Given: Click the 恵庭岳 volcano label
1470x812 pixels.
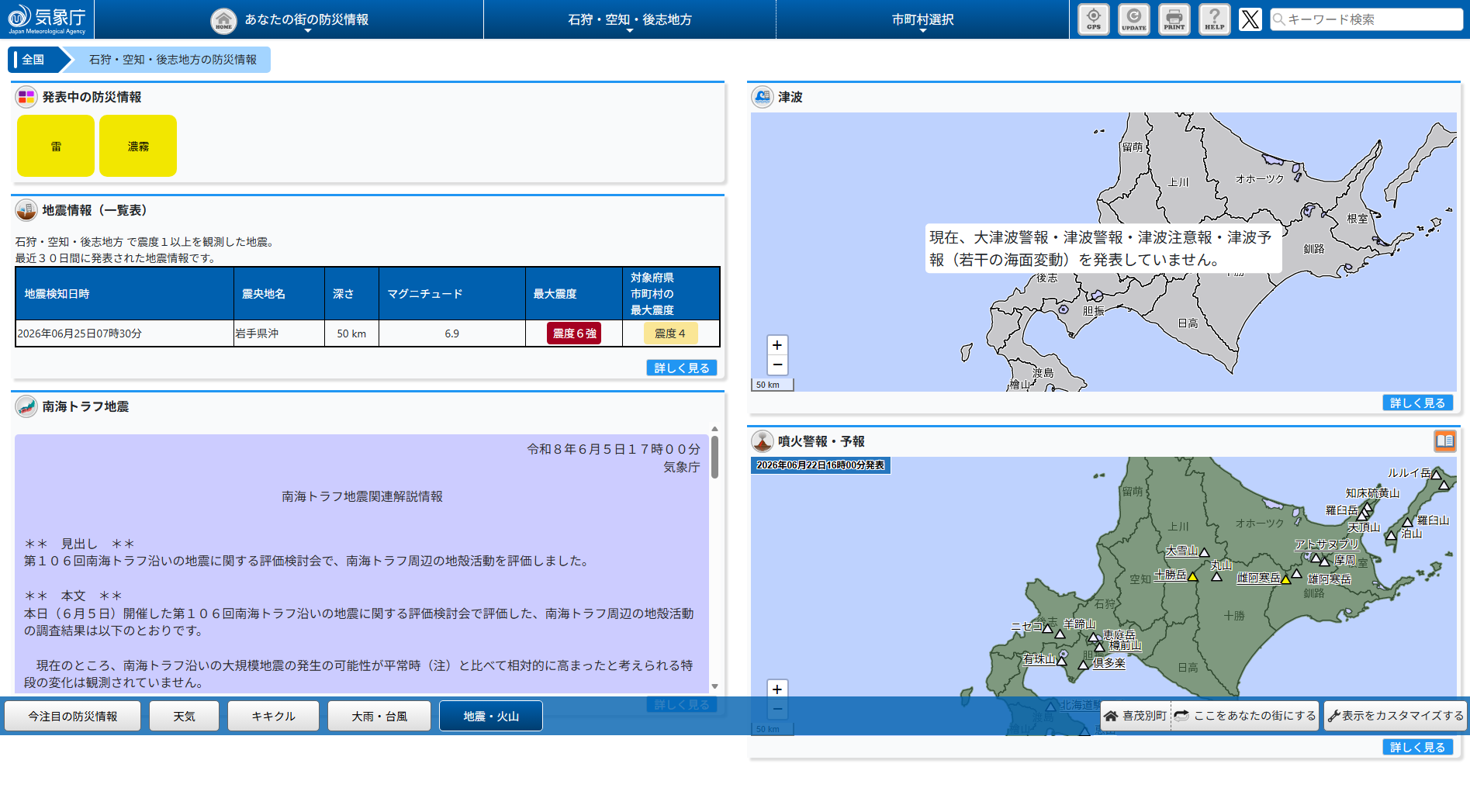Looking at the screenshot, I should coord(1119,635).
